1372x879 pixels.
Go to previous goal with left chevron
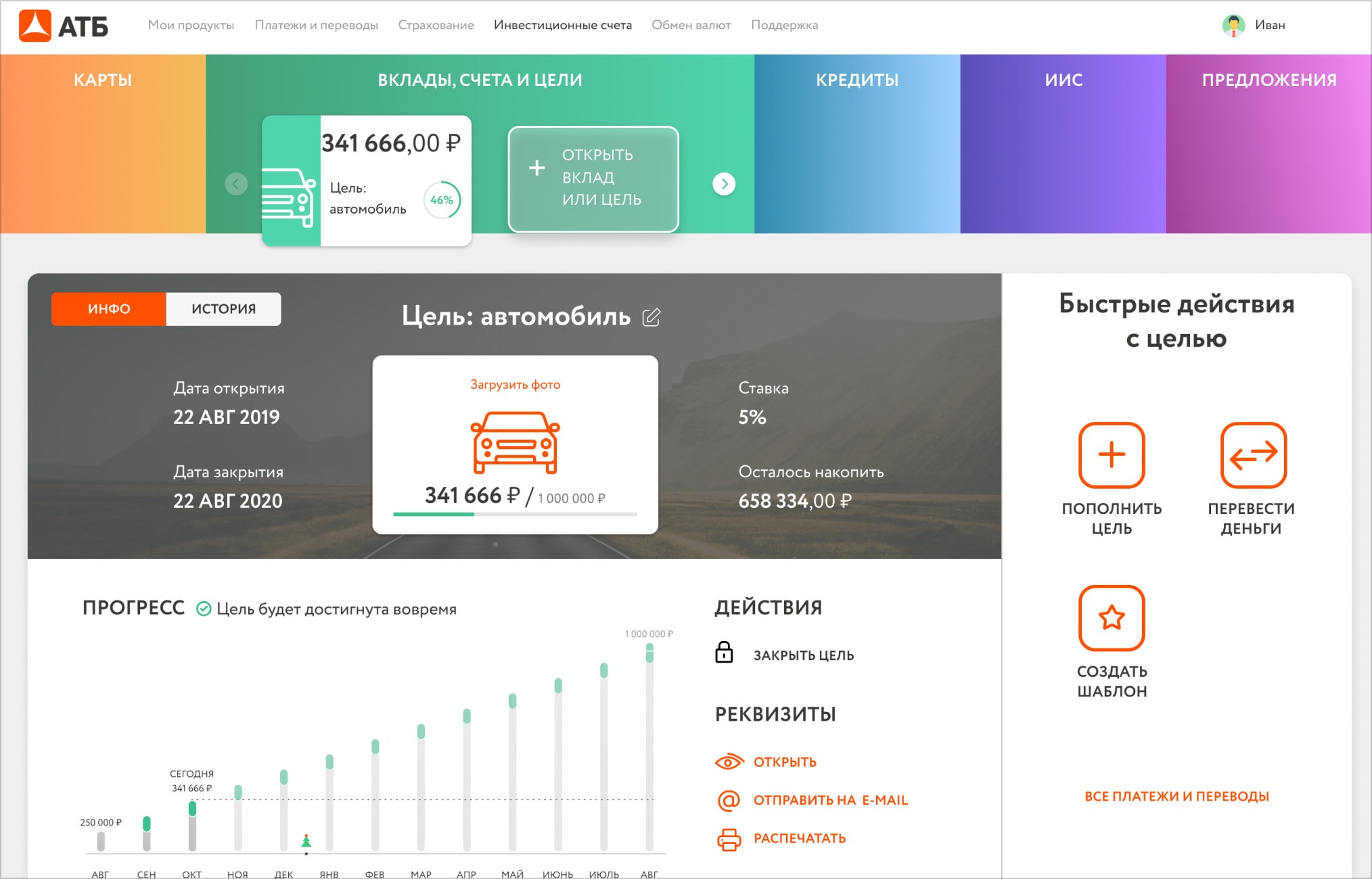pyautogui.click(x=236, y=184)
